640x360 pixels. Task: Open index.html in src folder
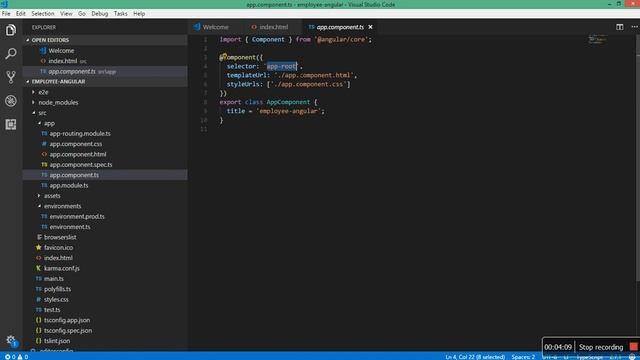[105, 258]
